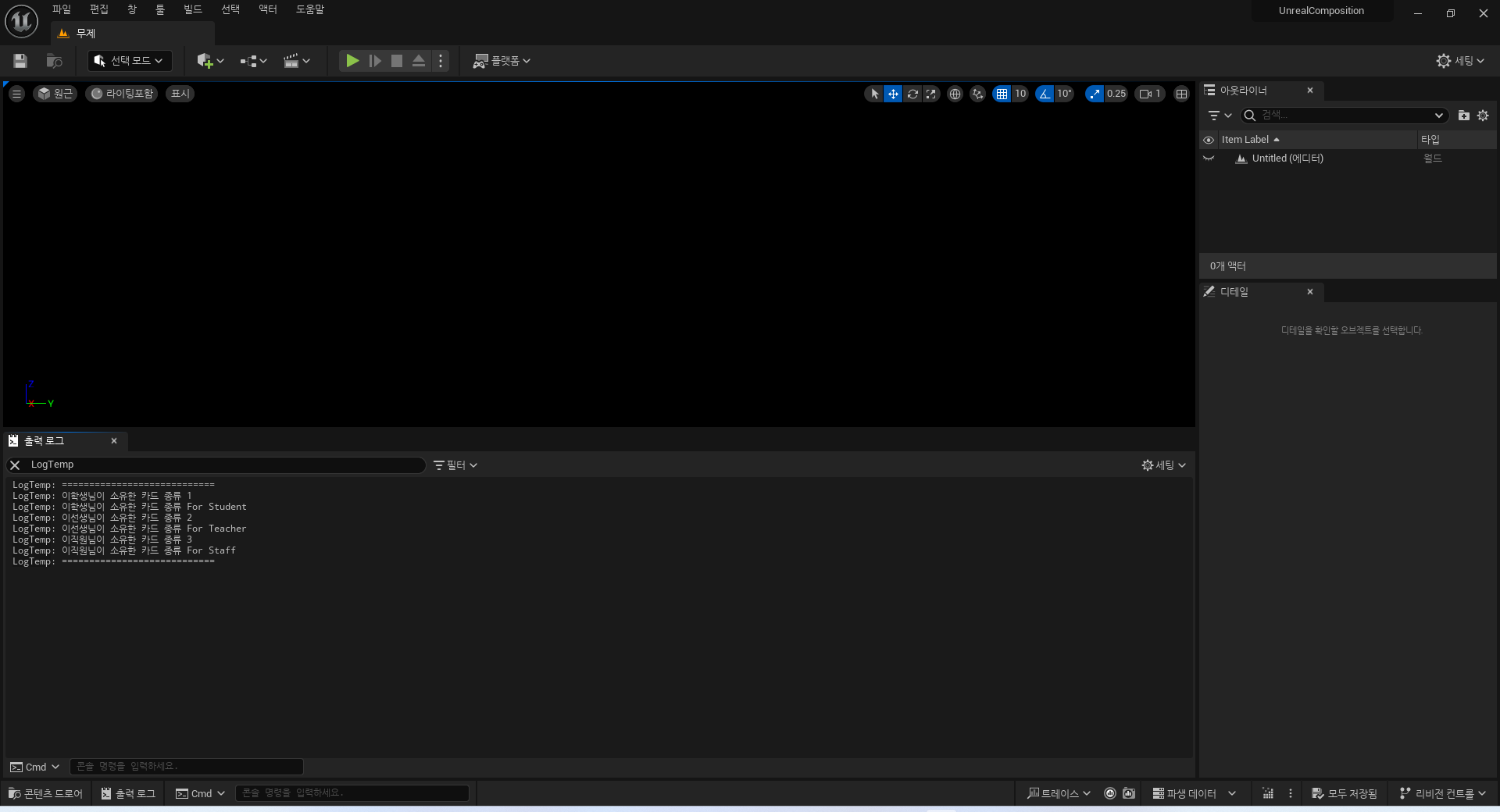Open the 파일 menu
This screenshot has width=1500, height=812.
click(62, 9)
